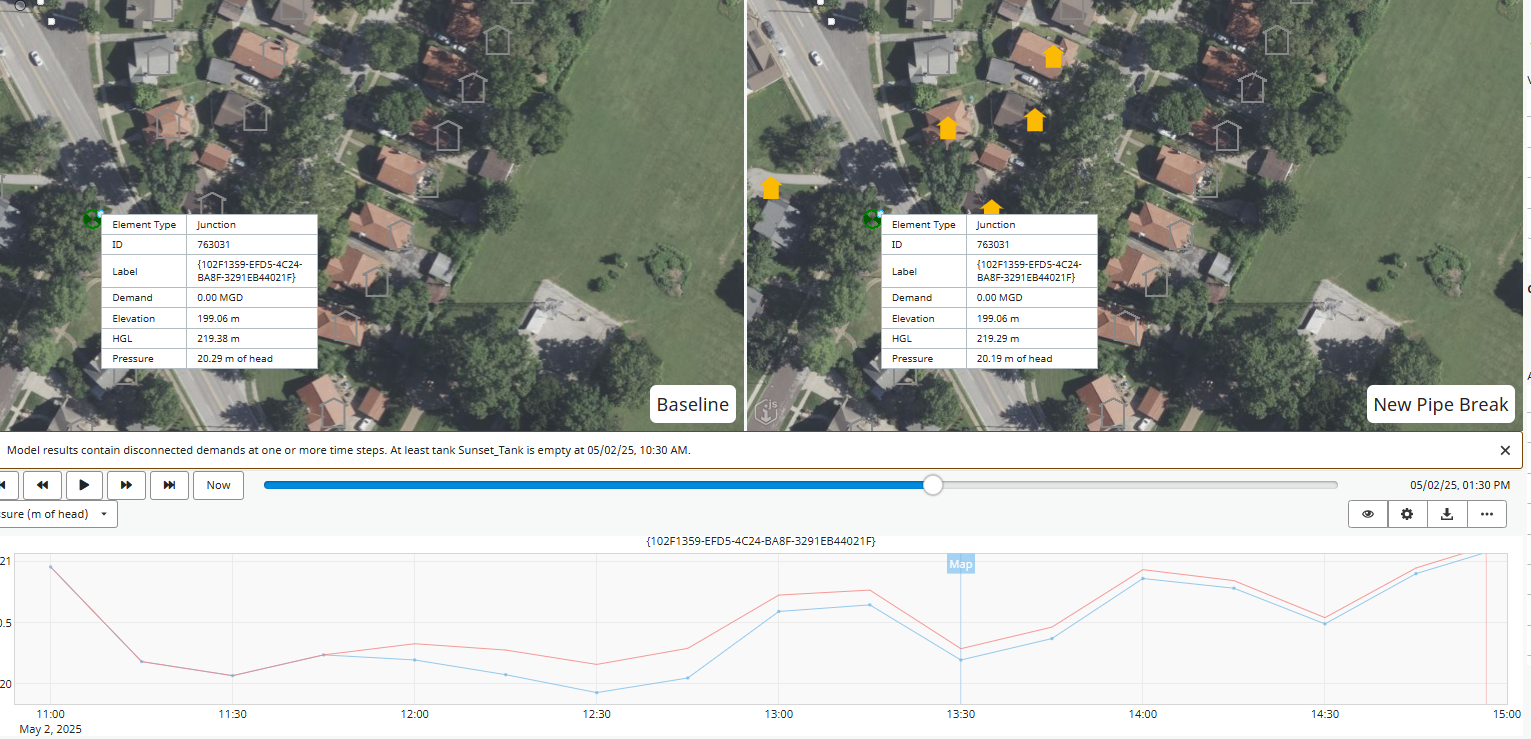Image resolution: width=1531 pixels, height=739 pixels.
Task: Click the topmost orange affected-customer house icon
Action: click(1052, 56)
